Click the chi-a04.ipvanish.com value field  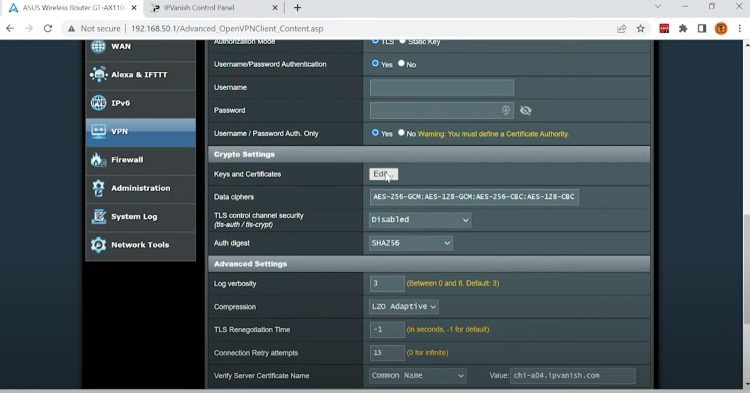[573, 376]
